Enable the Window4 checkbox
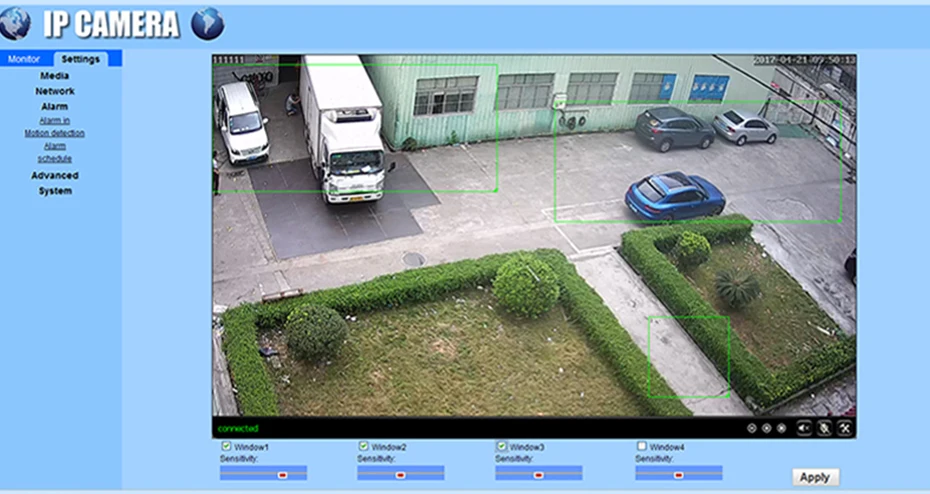The height and width of the screenshot is (494, 930). pos(641,446)
